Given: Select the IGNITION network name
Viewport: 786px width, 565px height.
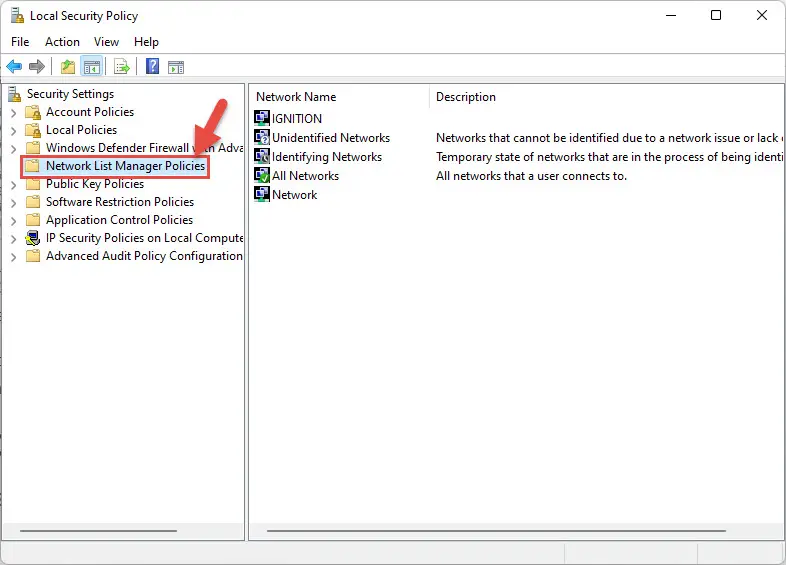Looking at the screenshot, I should click(x=297, y=119).
